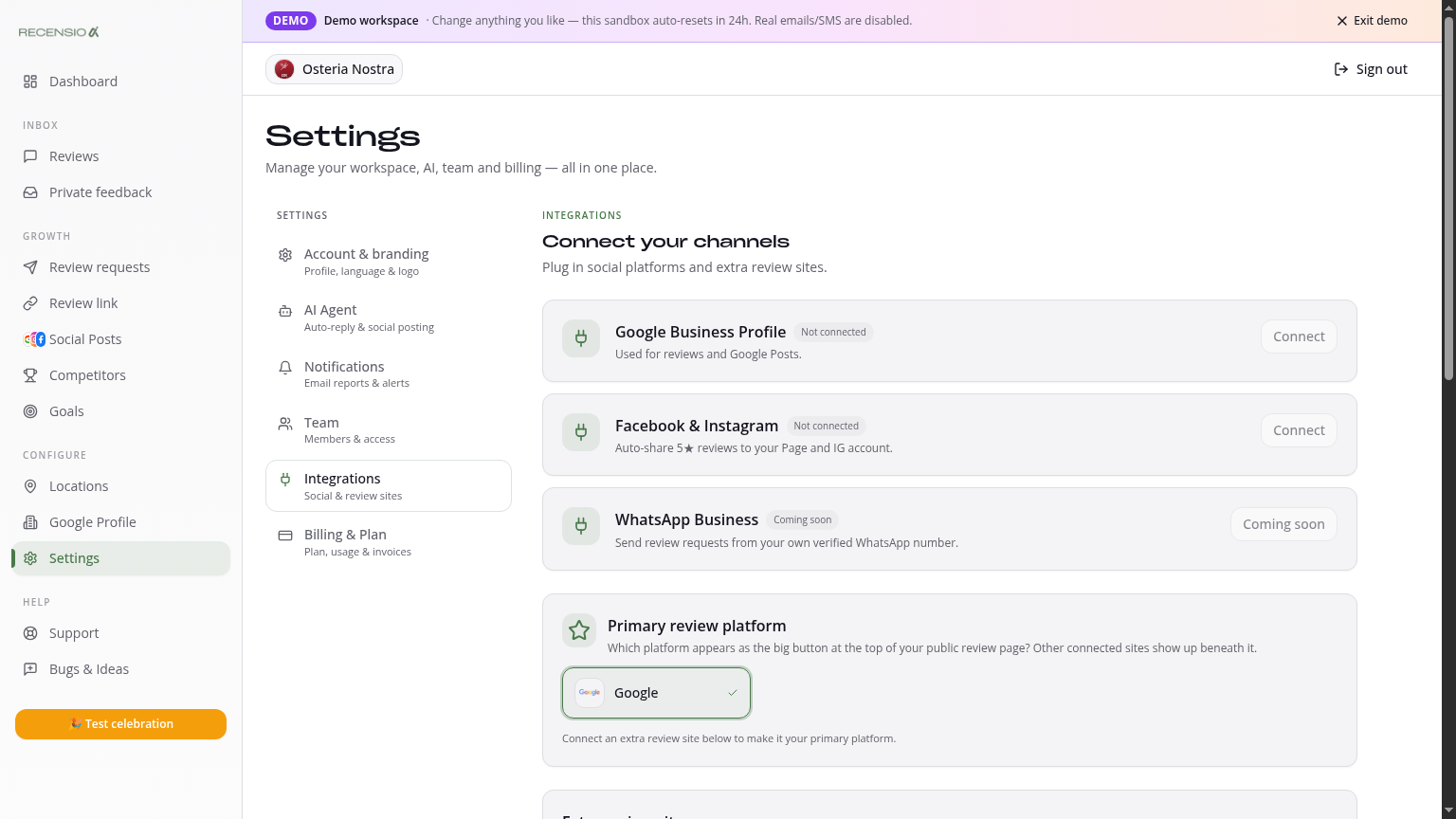Click the scrollbar down arrow

pos(1448,811)
